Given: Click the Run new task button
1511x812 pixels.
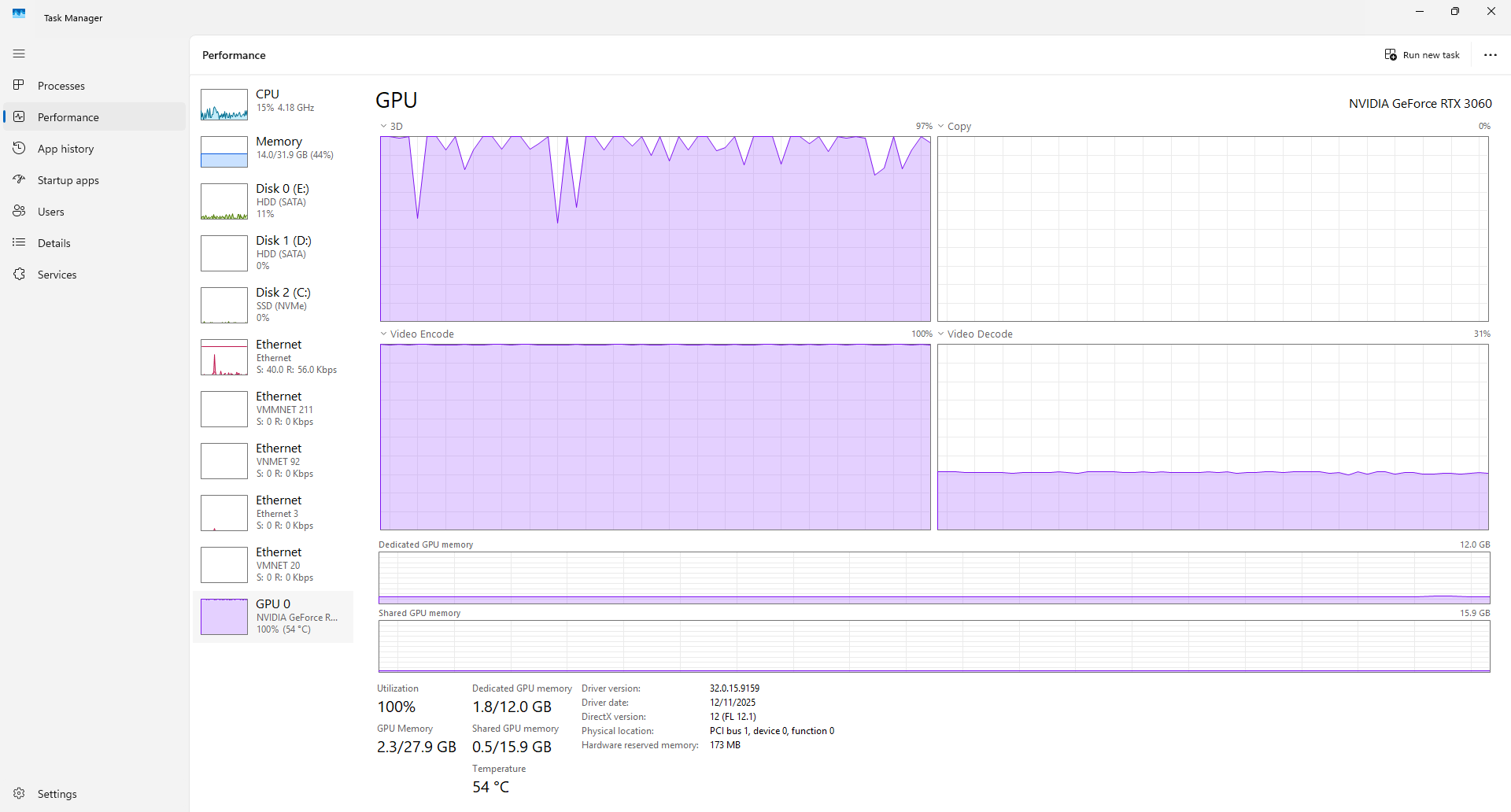Looking at the screenshot, I should 1422,55.
